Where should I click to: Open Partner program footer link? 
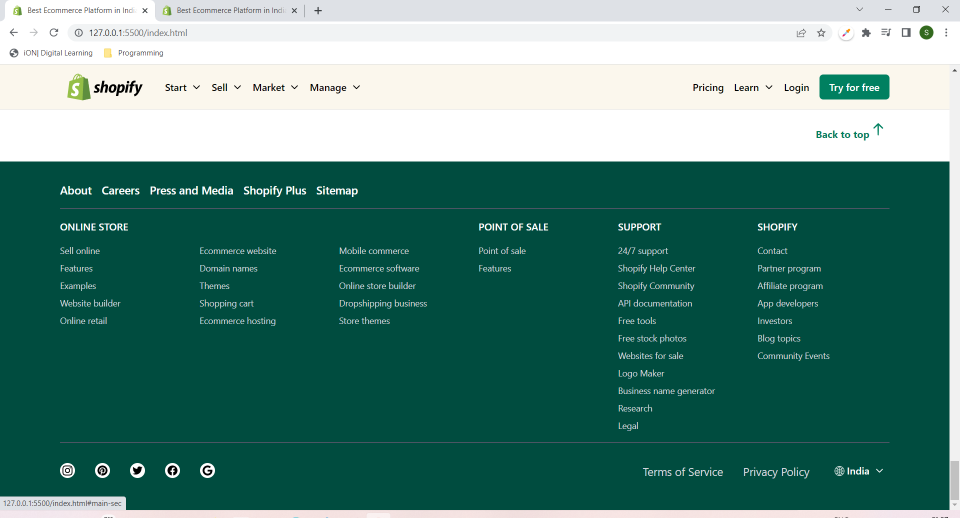tap(789, 268)
